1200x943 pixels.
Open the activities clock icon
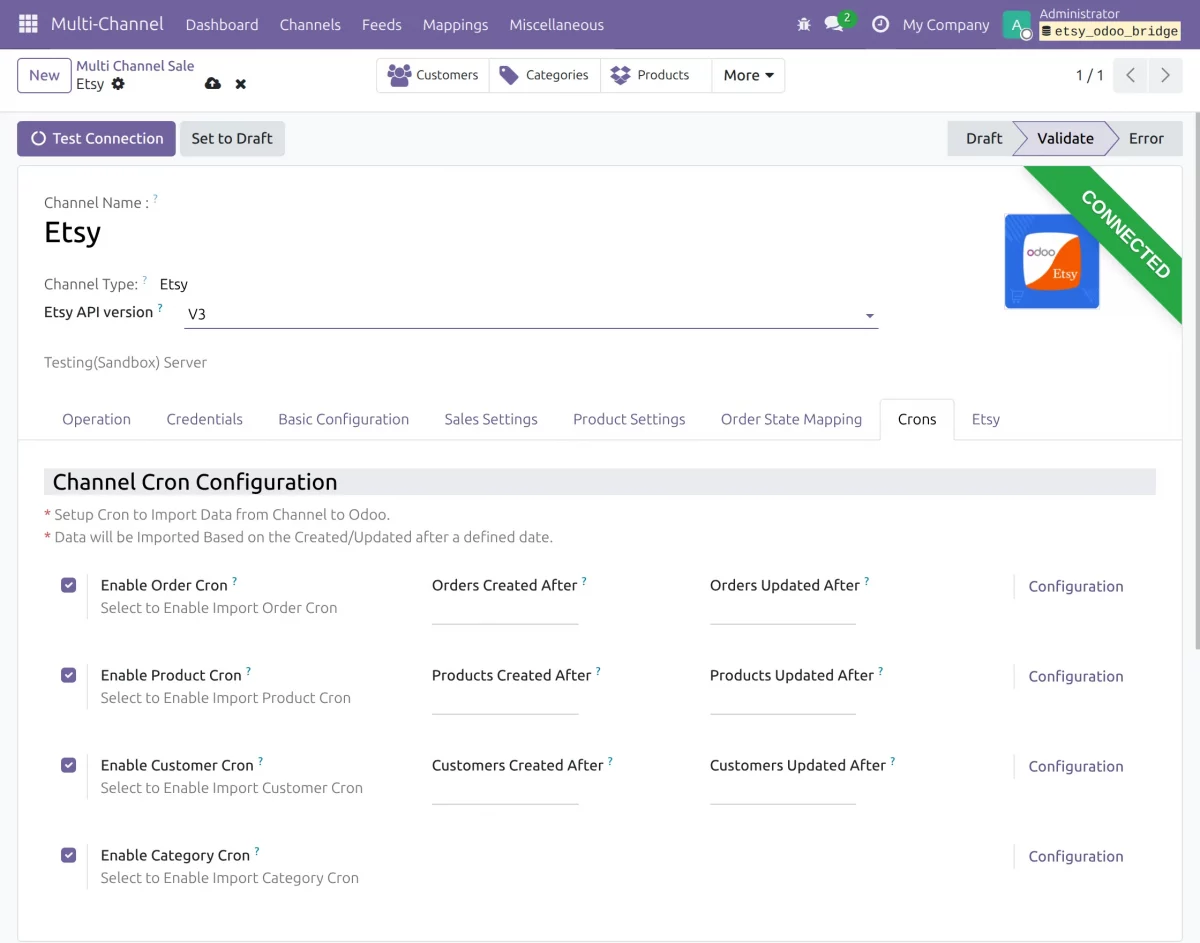click(880, 24)
